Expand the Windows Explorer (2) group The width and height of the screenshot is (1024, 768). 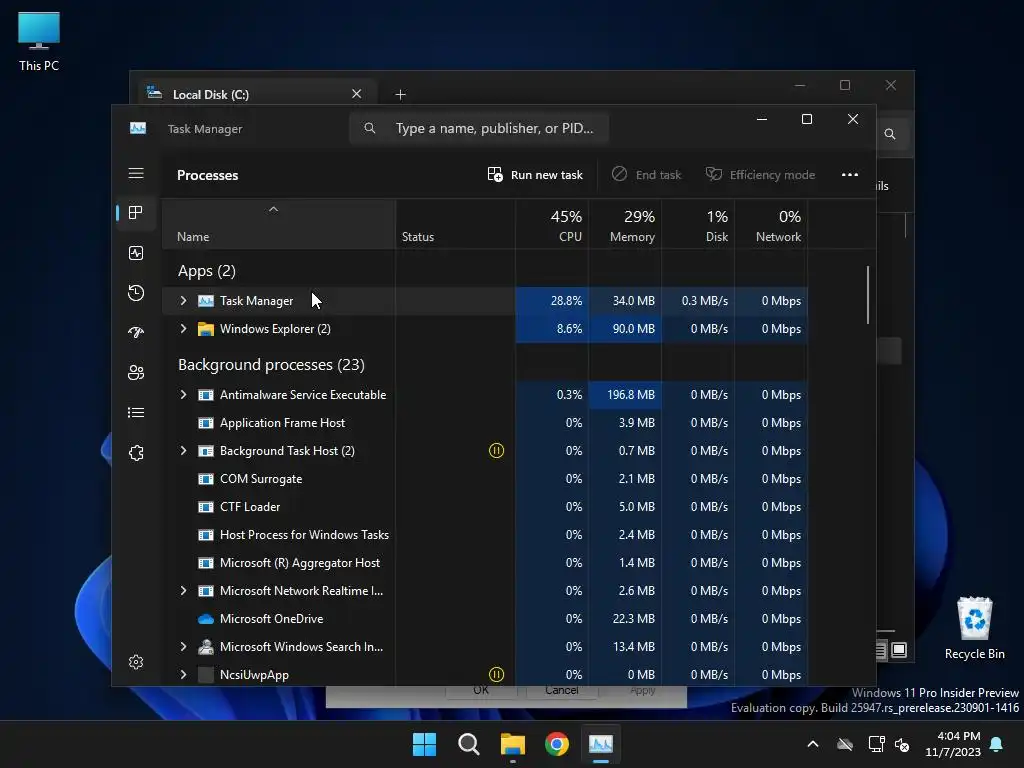point(184,328)
